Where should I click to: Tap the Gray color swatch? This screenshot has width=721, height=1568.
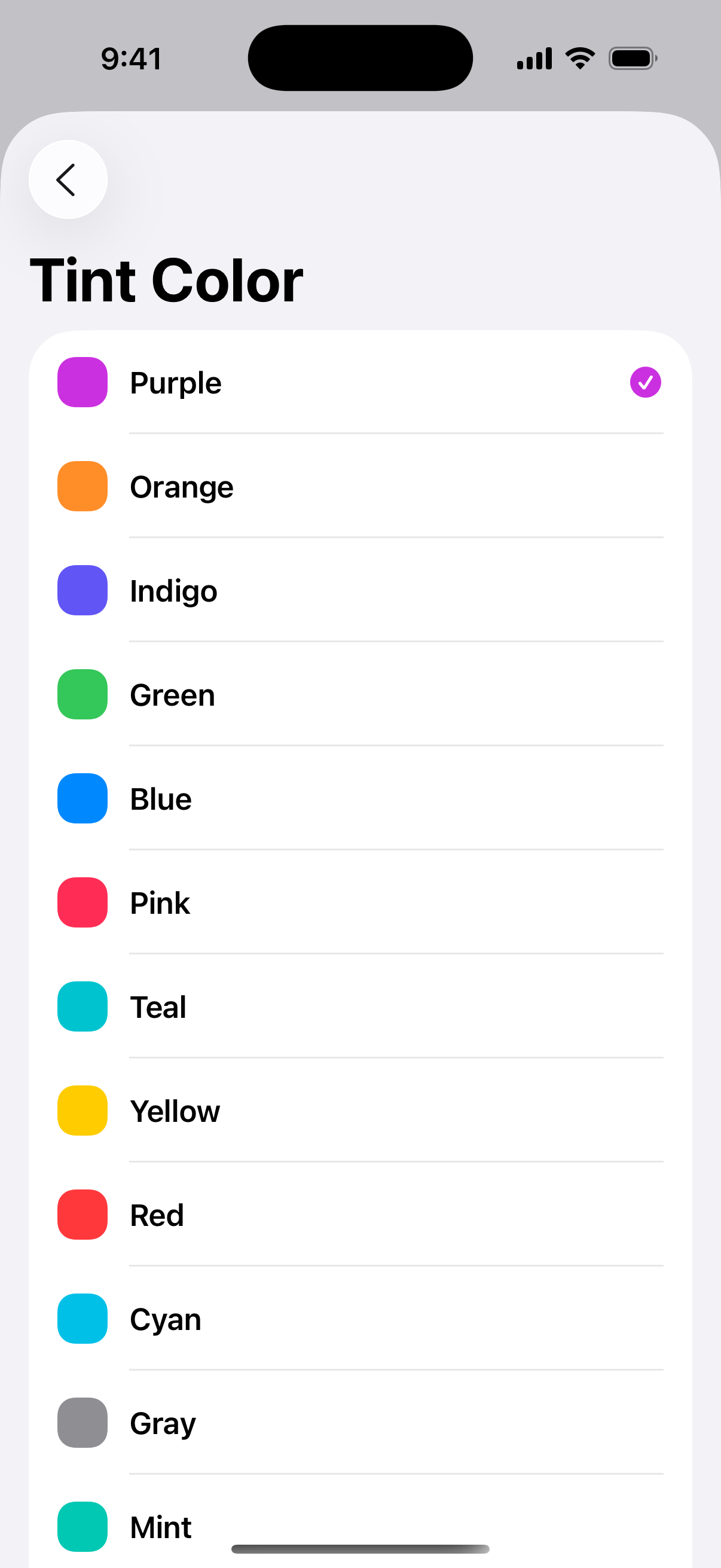[82, 1423]
